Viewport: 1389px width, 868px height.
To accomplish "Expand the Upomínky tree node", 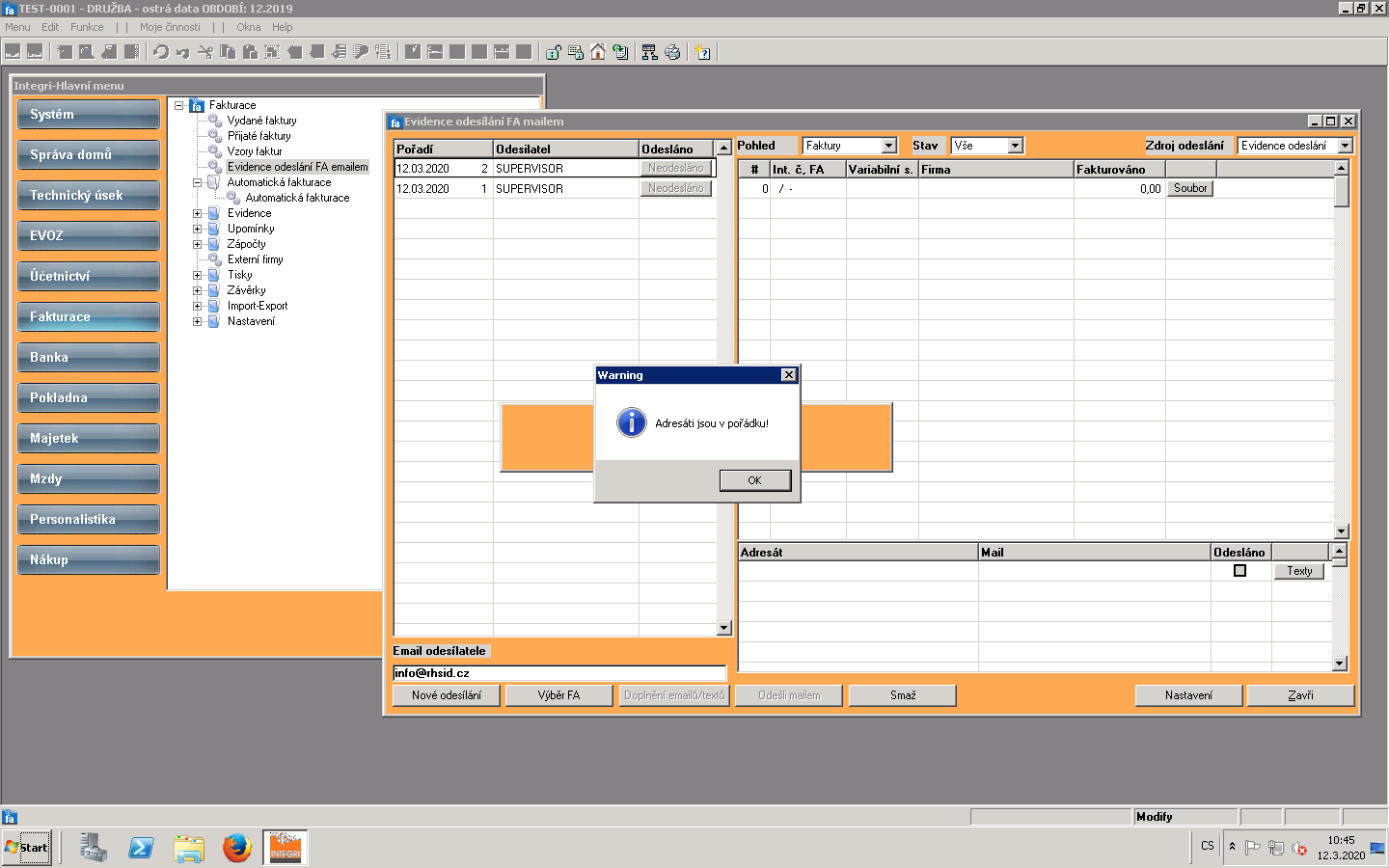I will pos(198,229).
